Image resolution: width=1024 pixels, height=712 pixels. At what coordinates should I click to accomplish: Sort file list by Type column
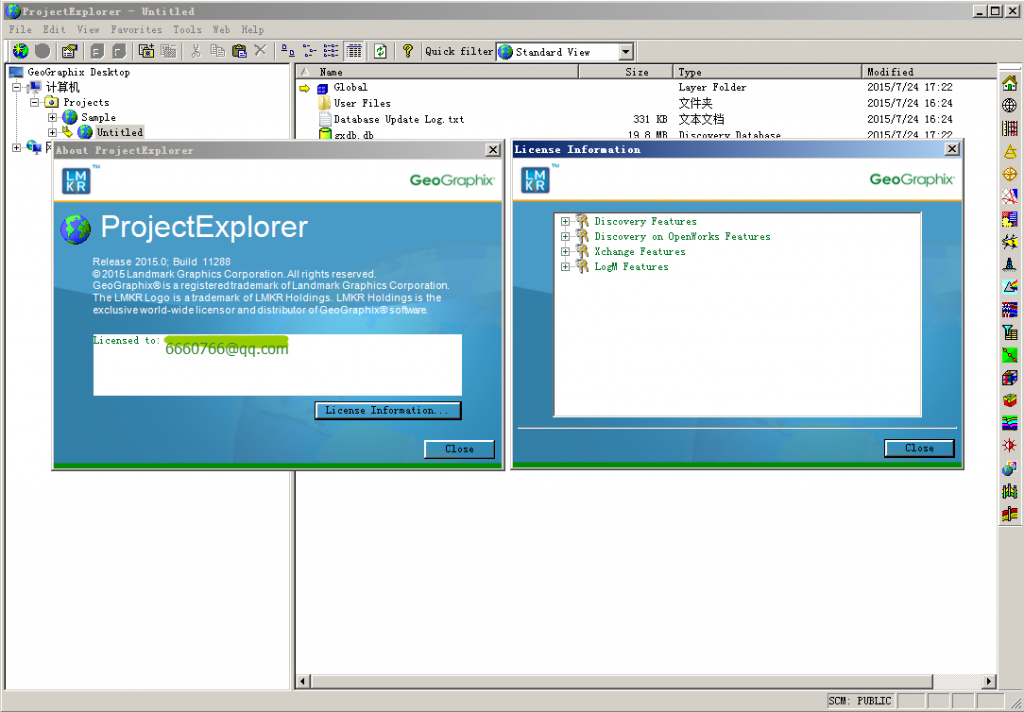[x=767, y=72]
